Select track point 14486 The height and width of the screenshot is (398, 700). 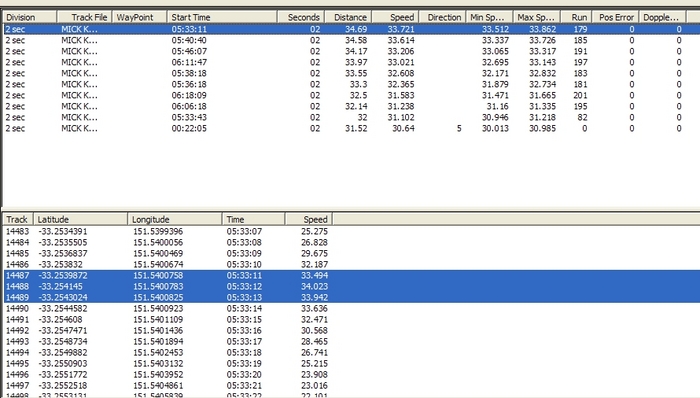pyautogui.click(x=352, y=264)
